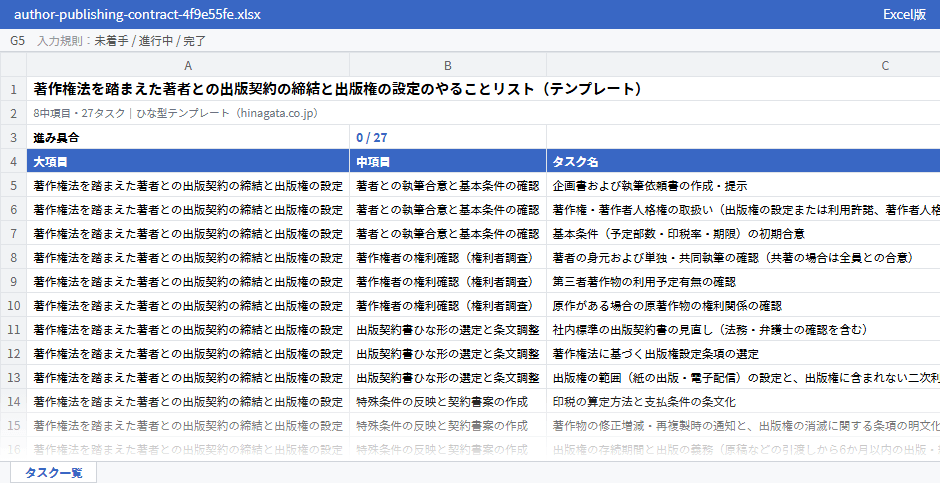This screenshot has width=940, height=483.
Task: Select cell 社内標準の出版契約書の見直し
Action: click(x=743, y=330)
